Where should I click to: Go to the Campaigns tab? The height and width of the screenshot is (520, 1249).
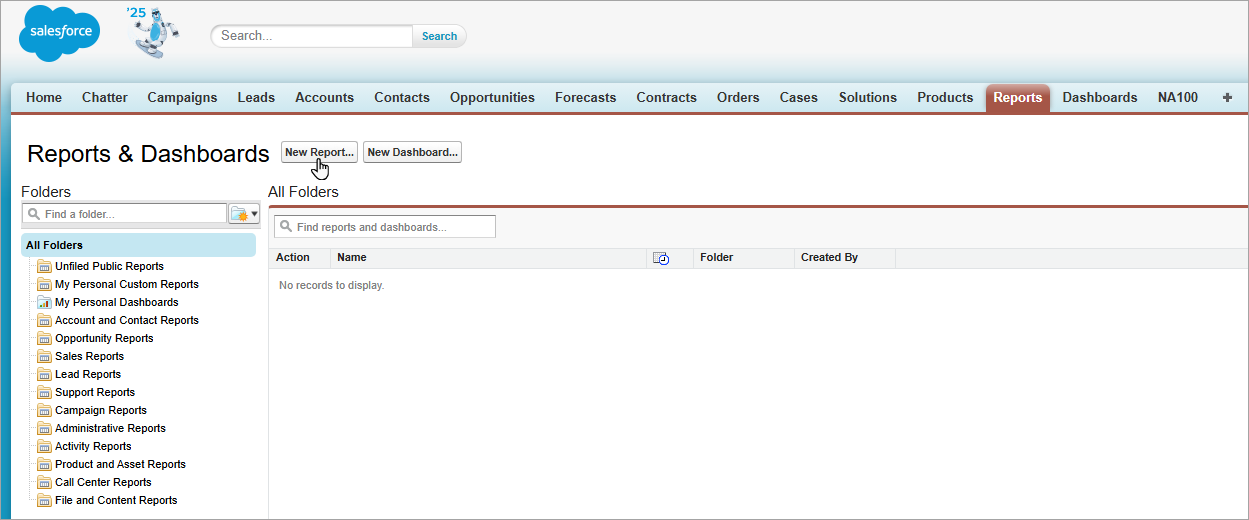point(182,98)
